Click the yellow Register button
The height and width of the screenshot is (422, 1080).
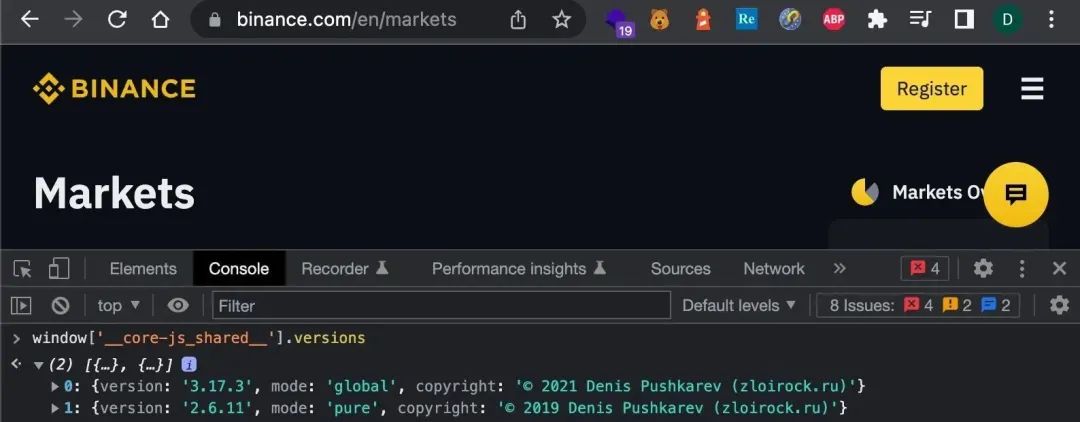(931, 88)
